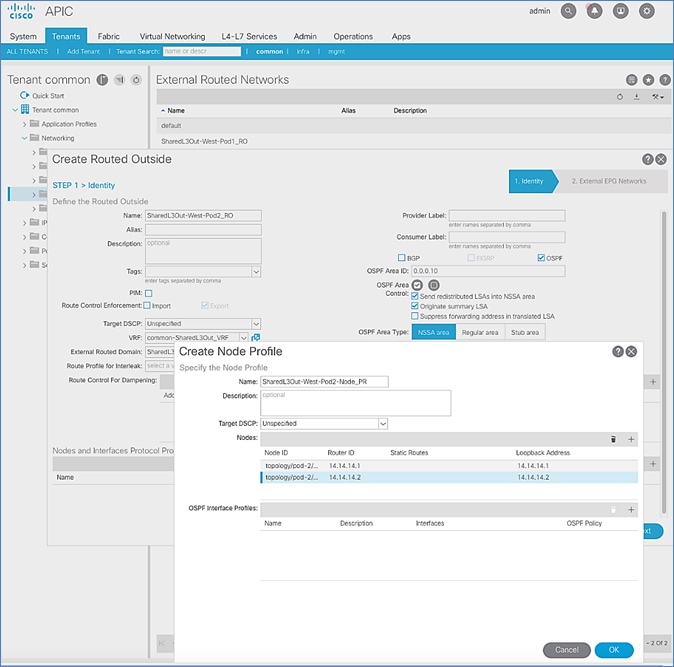Open Target DSCP dropdown in Node Profile
Image resolution: width=674 pixels, height=667 pixels.
383,424
